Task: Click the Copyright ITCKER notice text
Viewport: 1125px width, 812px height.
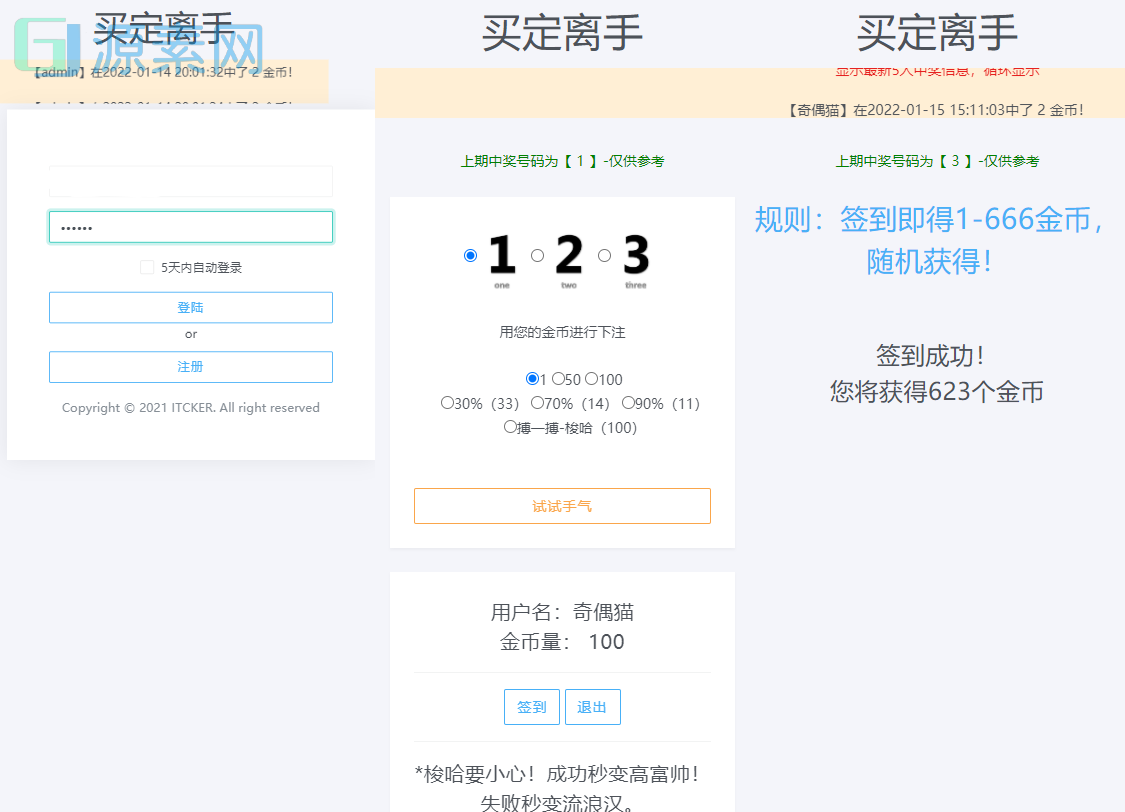Action: 190,407
